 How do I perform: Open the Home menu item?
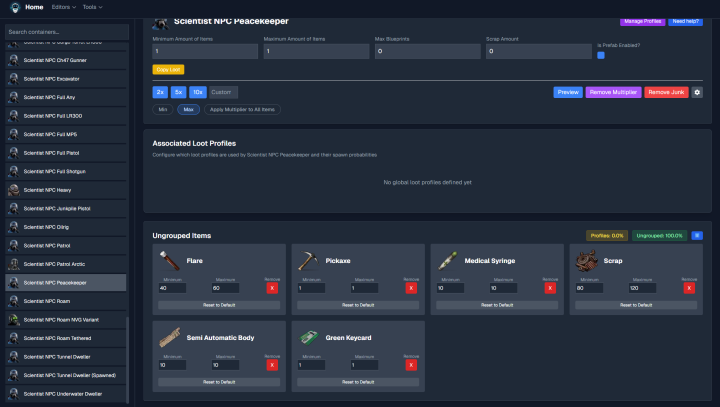tap(34, 7)
